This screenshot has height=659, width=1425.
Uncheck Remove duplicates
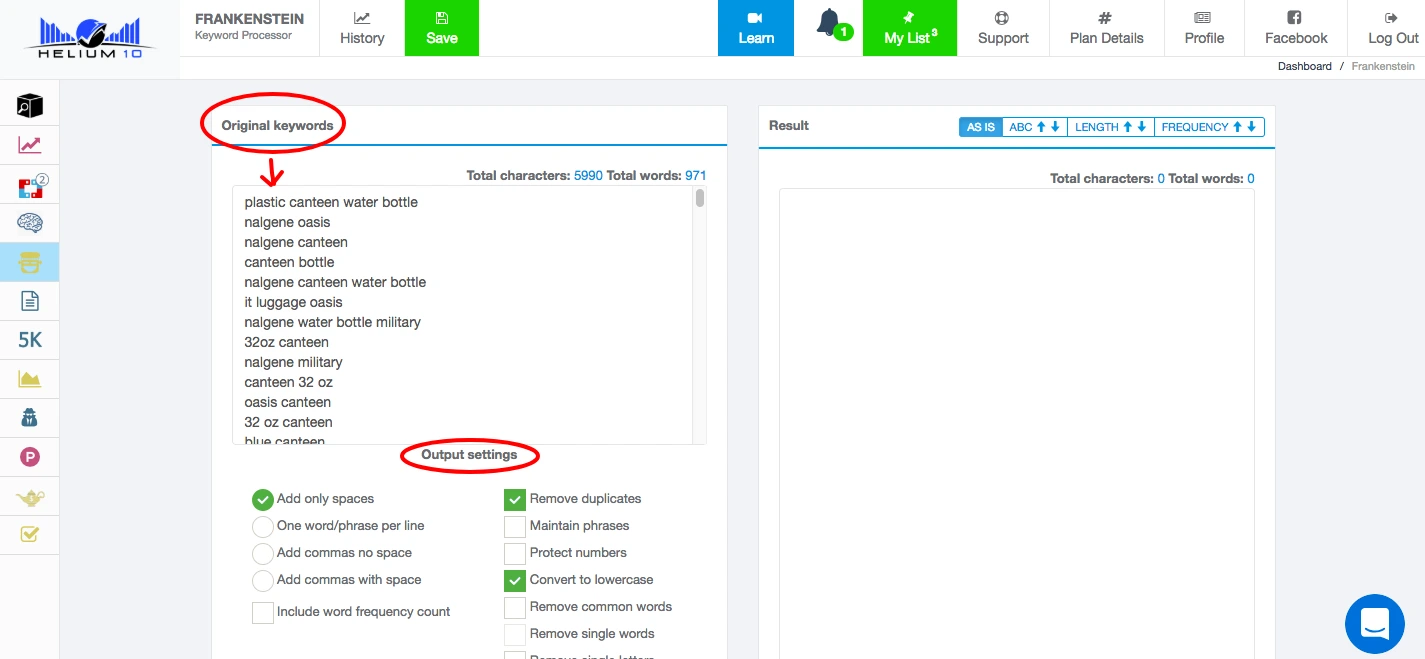(x=515, y=499)
